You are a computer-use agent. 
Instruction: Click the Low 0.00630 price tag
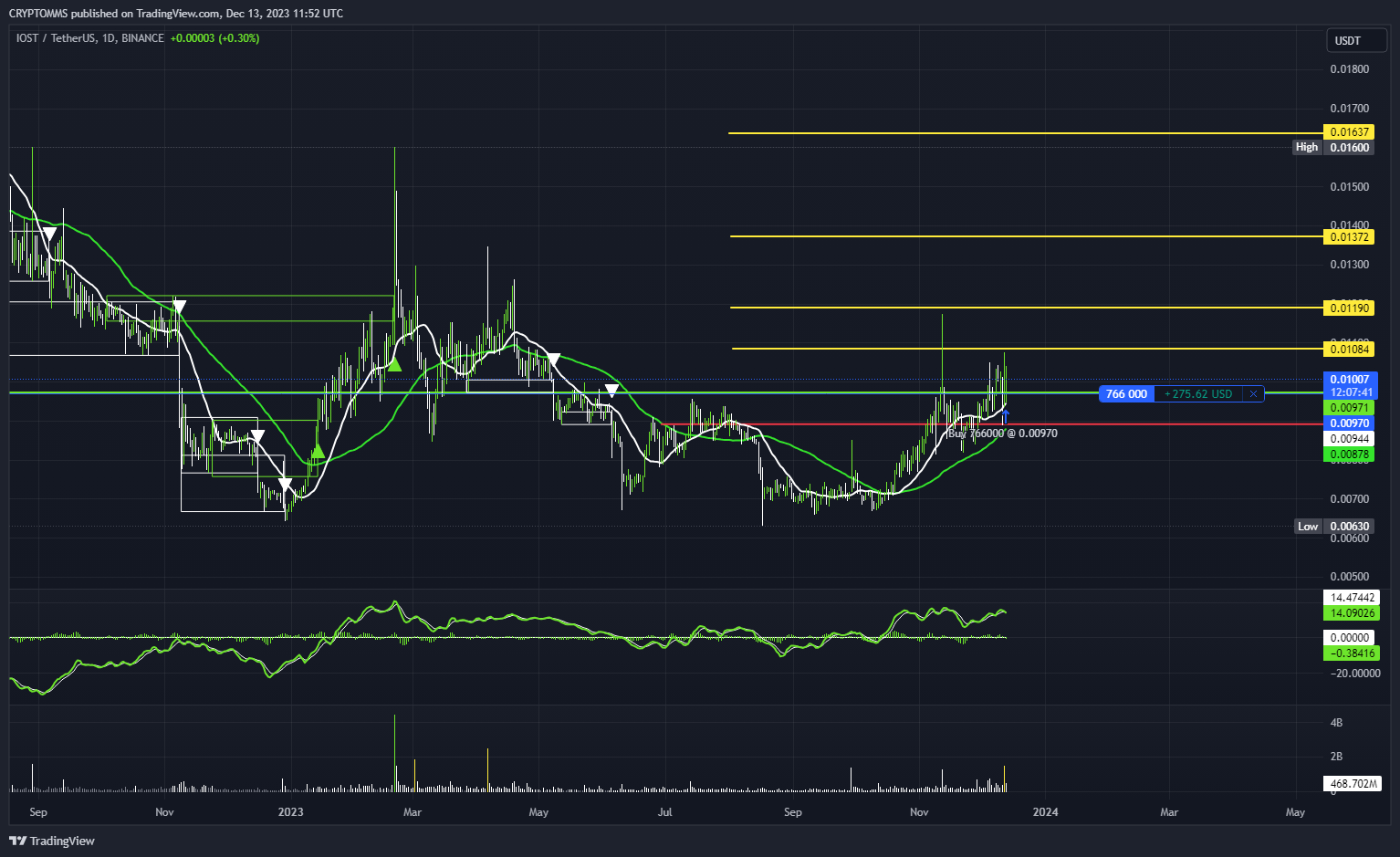click(1334, 527)
